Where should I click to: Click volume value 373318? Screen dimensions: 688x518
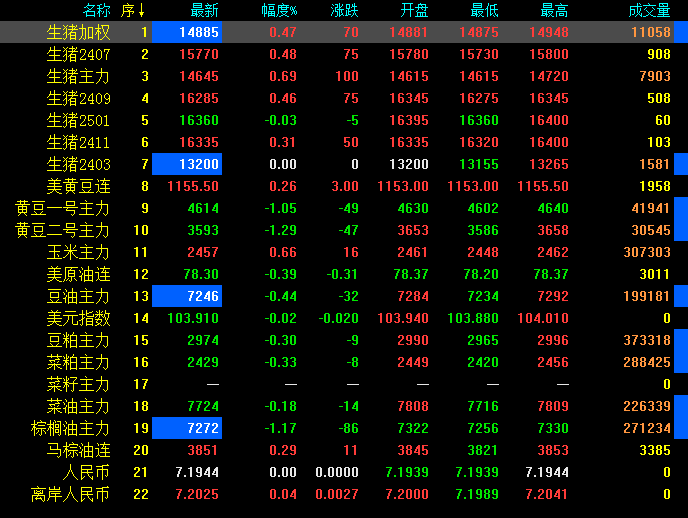(x=647, y=340)
